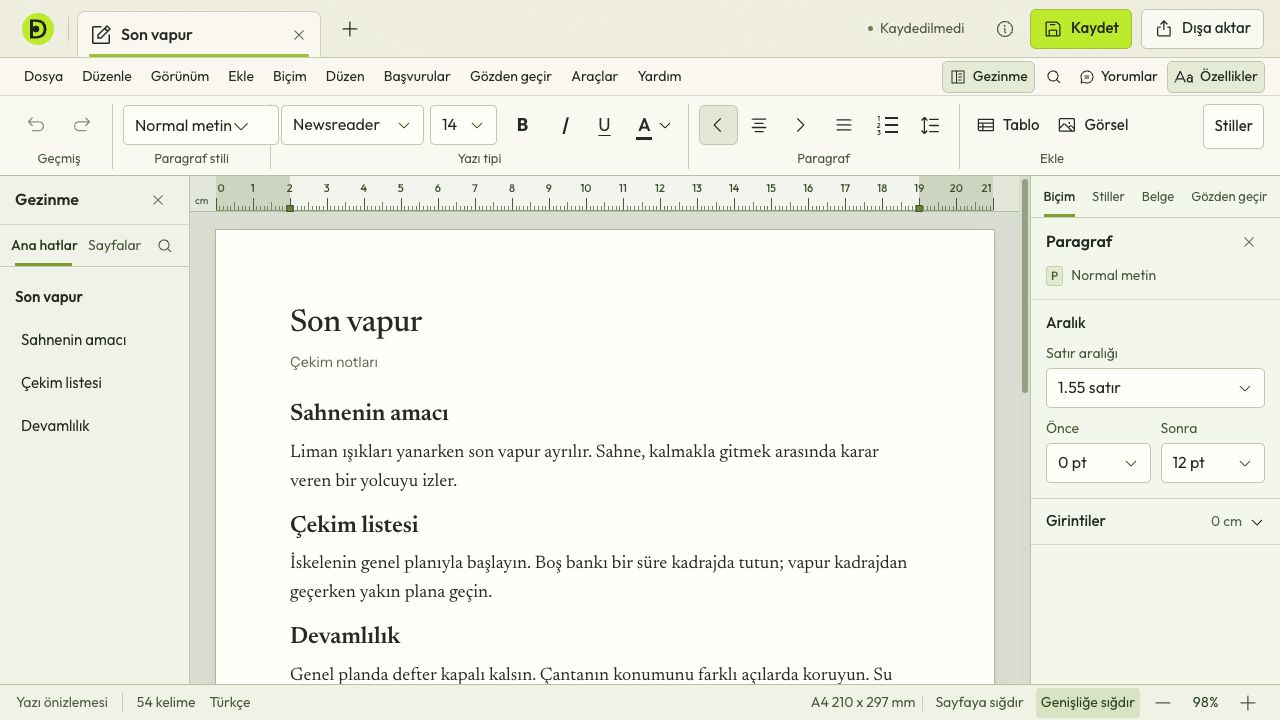Click the Dışa aktar button
Viewport: 1280px width, 720px height.
point(1203,29)
